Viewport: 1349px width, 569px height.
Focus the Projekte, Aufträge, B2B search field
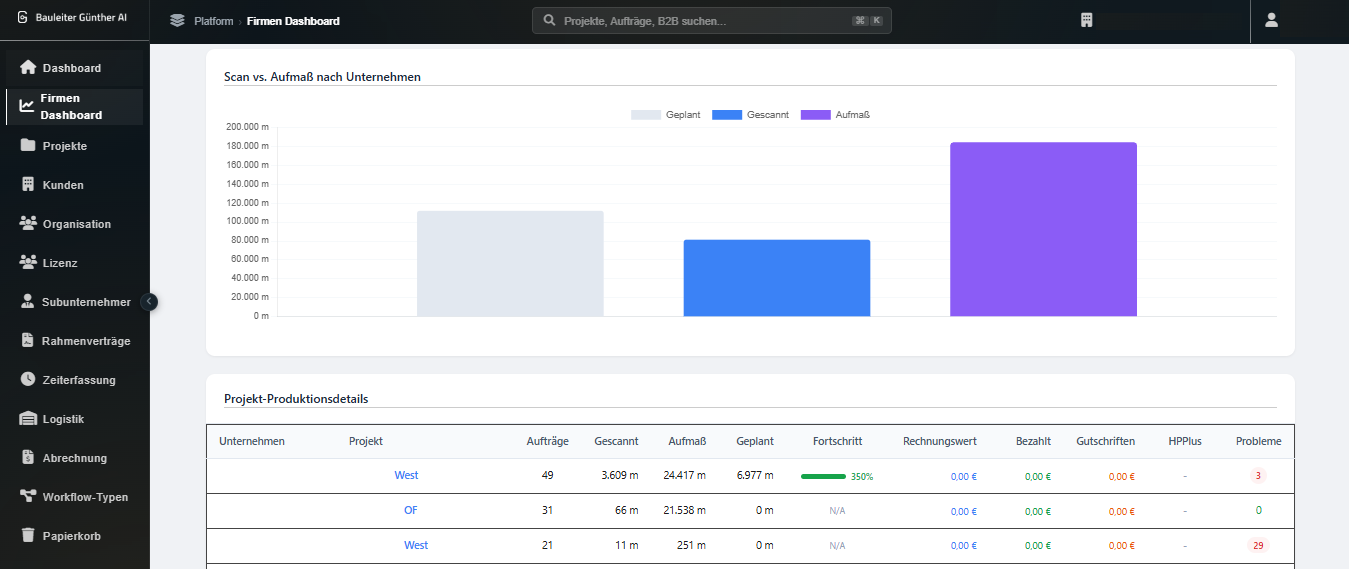711,20
